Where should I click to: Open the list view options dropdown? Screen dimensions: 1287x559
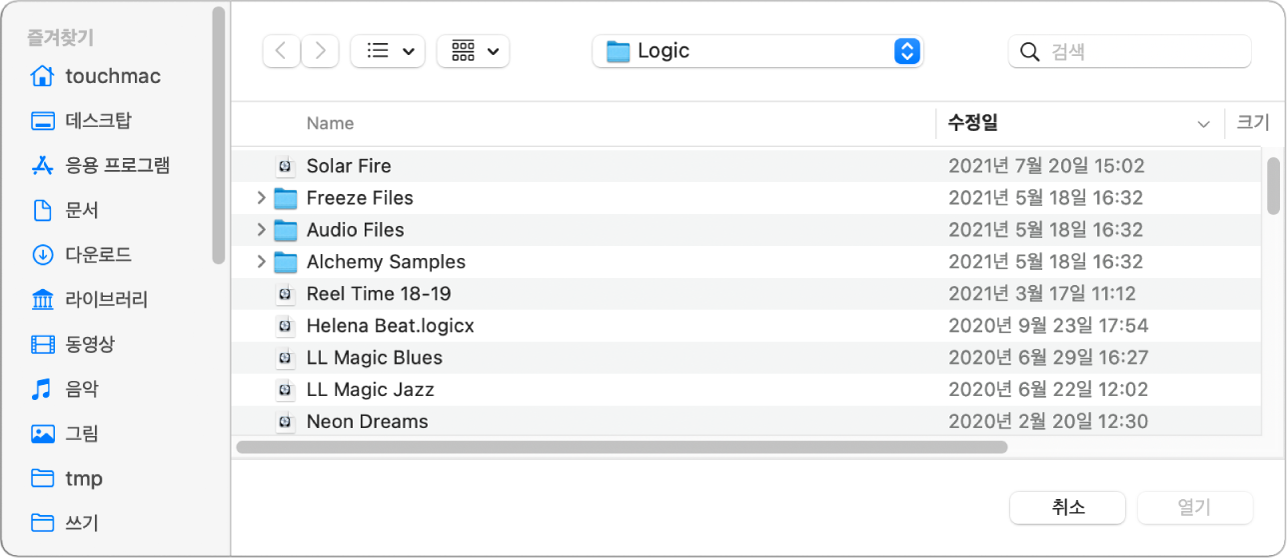(388, 51)
